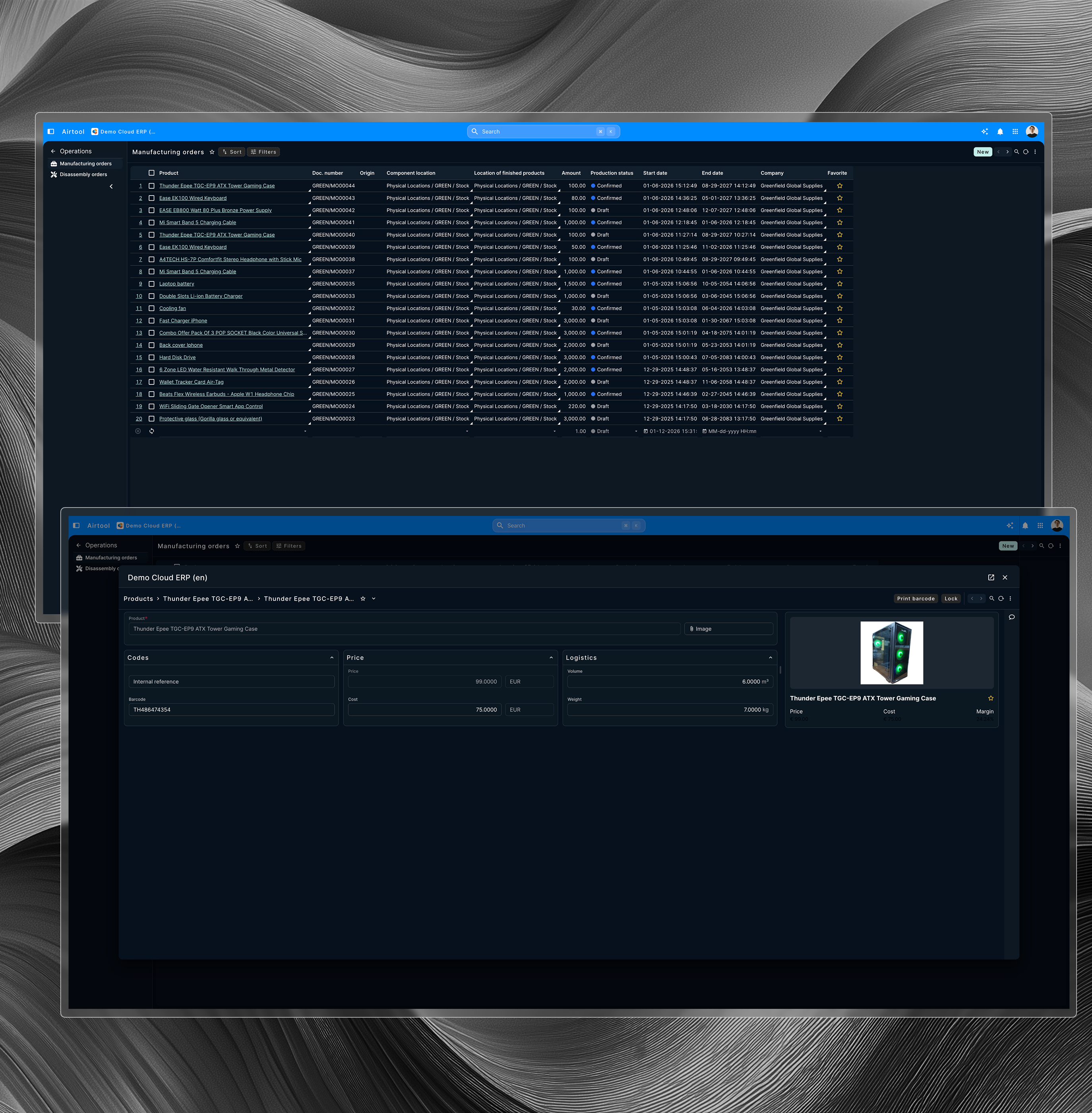Toggle the select-all checkbox in table header
This screenshot has height=1113, width=1092.
click(151, 173)
